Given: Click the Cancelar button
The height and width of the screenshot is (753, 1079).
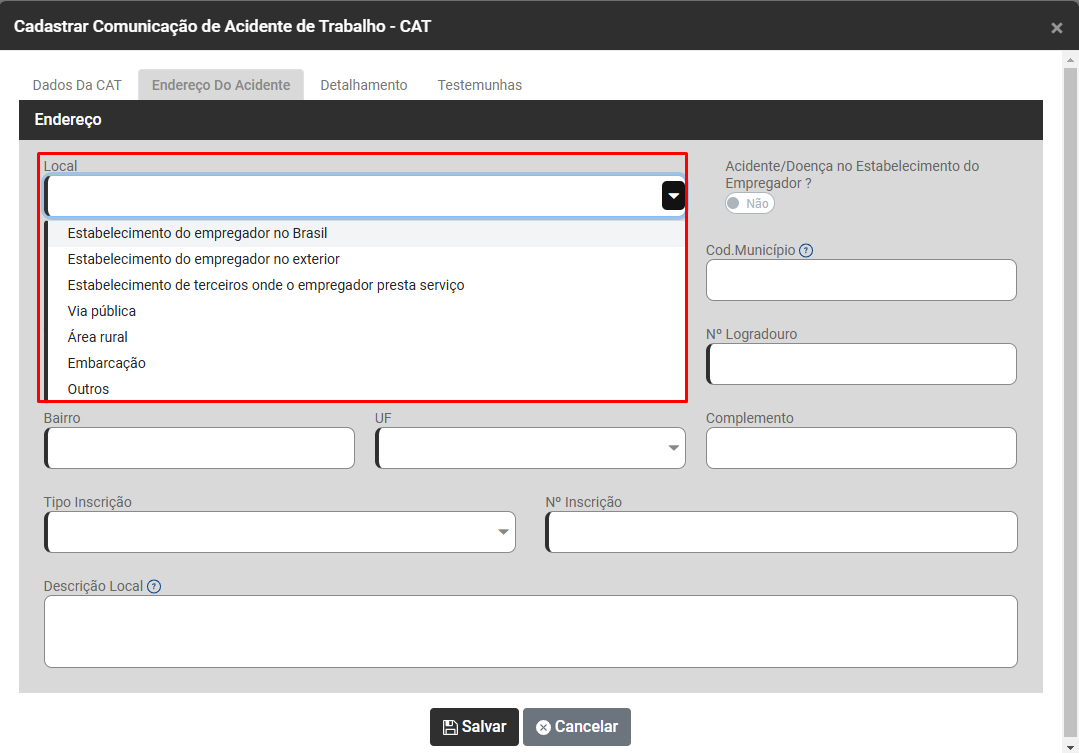Looking at the screenshot, I should 577,727.
